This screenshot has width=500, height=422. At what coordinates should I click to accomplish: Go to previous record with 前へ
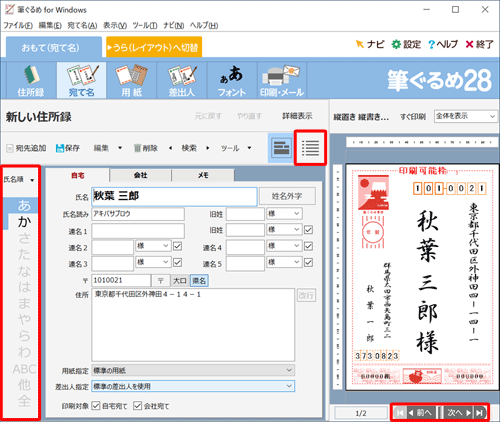pos(421,413)
